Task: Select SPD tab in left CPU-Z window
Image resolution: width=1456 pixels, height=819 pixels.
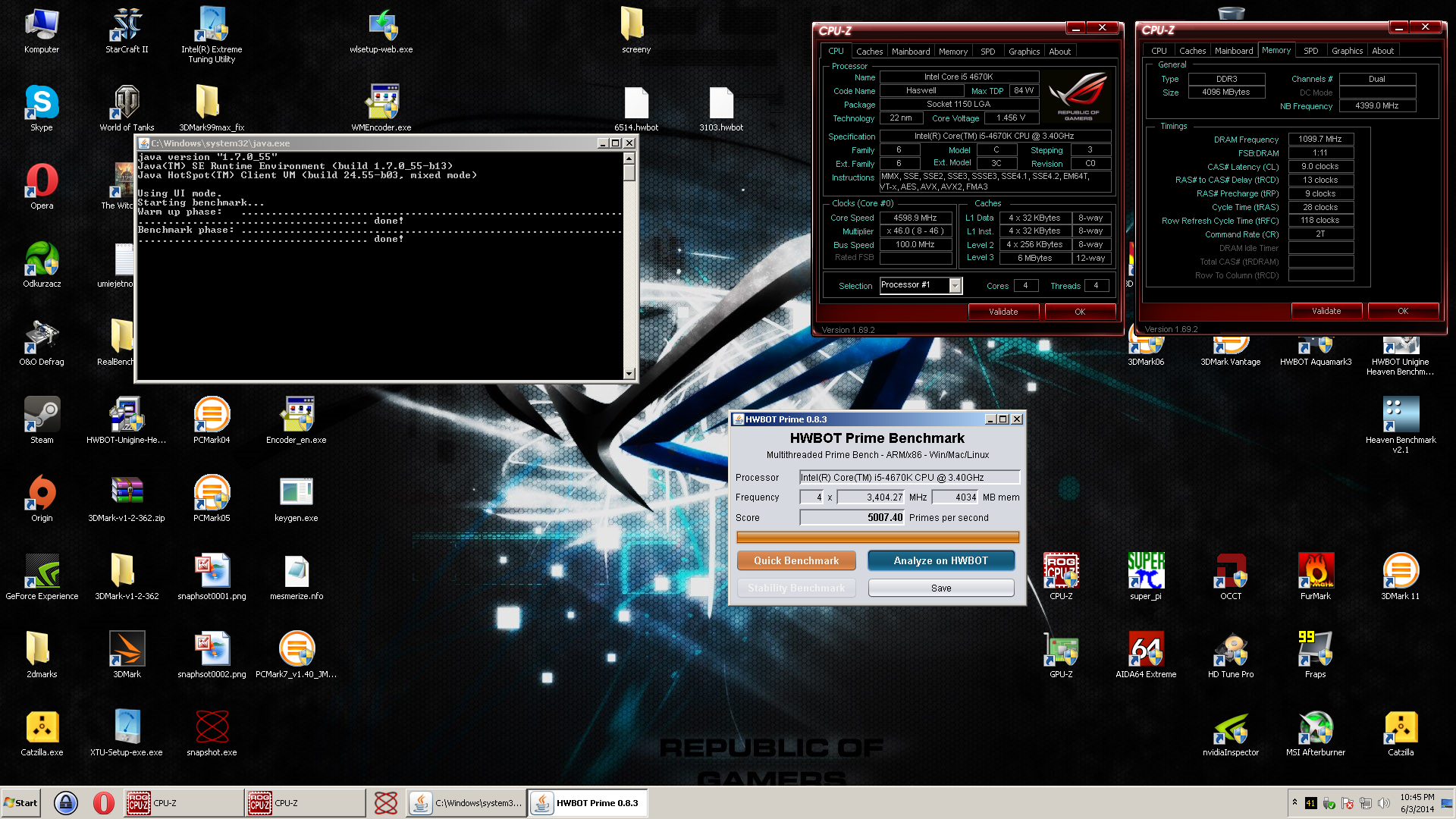Action: (987, 52)
